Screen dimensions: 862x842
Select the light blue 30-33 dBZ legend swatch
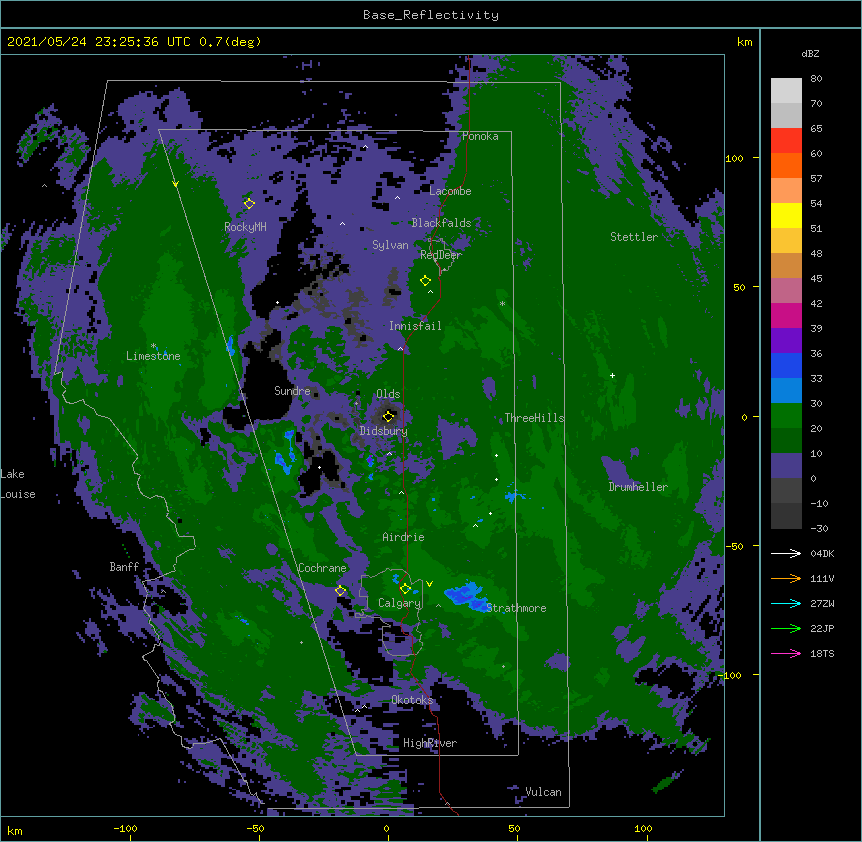click(x=786, y=391)
